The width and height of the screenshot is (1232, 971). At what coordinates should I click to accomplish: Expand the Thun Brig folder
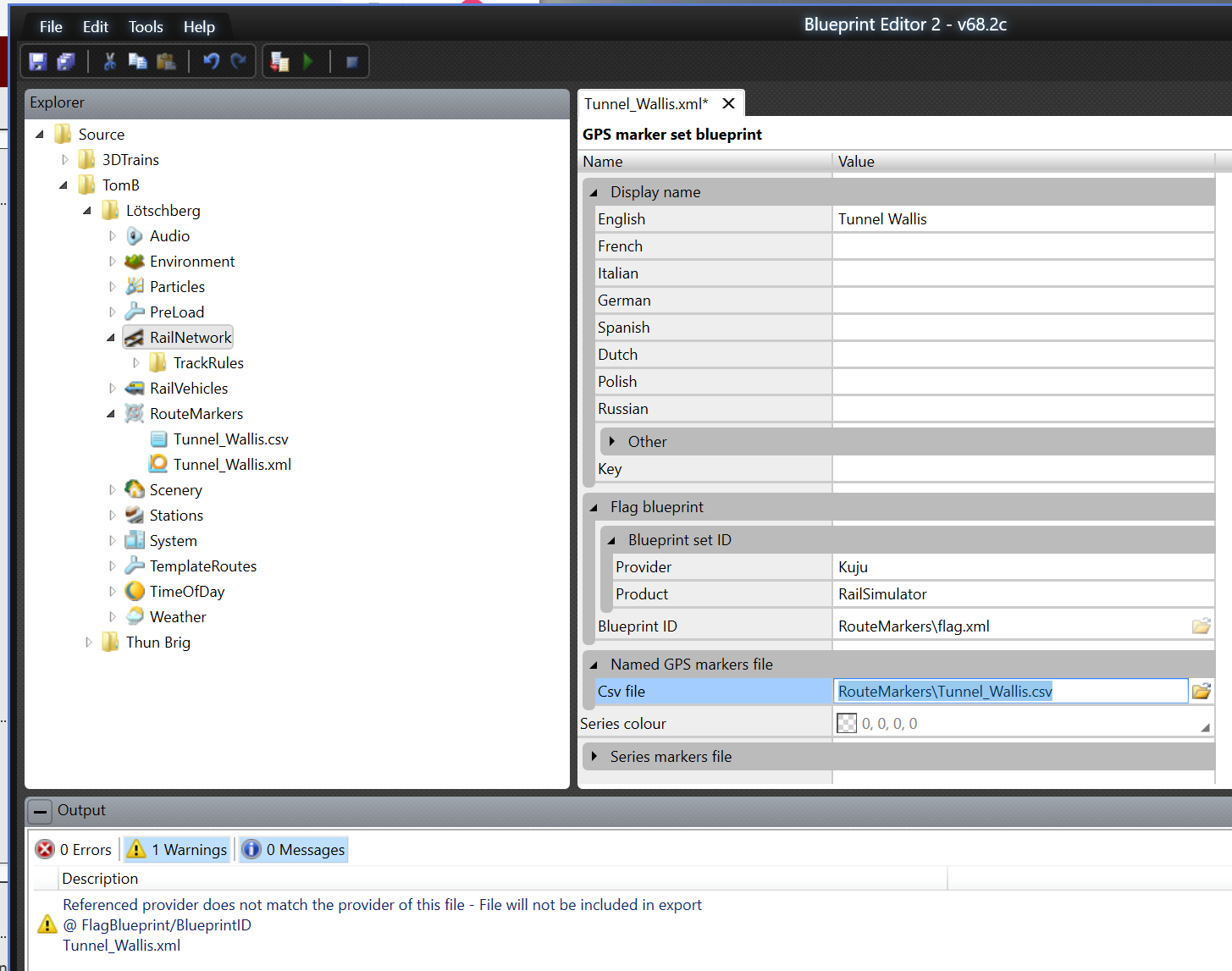pyautogui.click(x=89, y=643)
